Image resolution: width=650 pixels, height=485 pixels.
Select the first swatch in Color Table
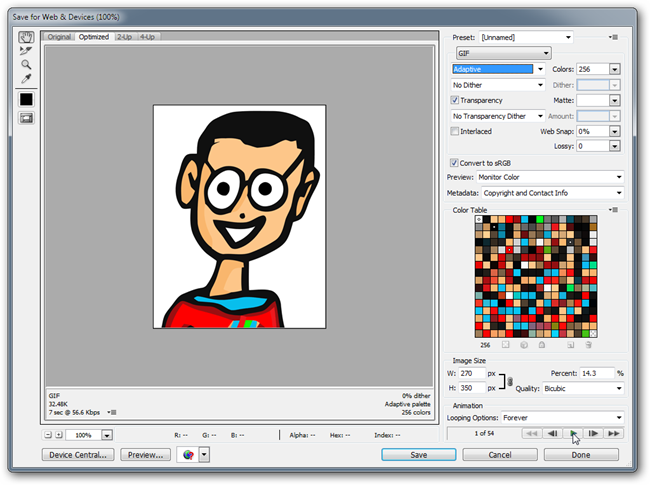(x=479, y=219)
